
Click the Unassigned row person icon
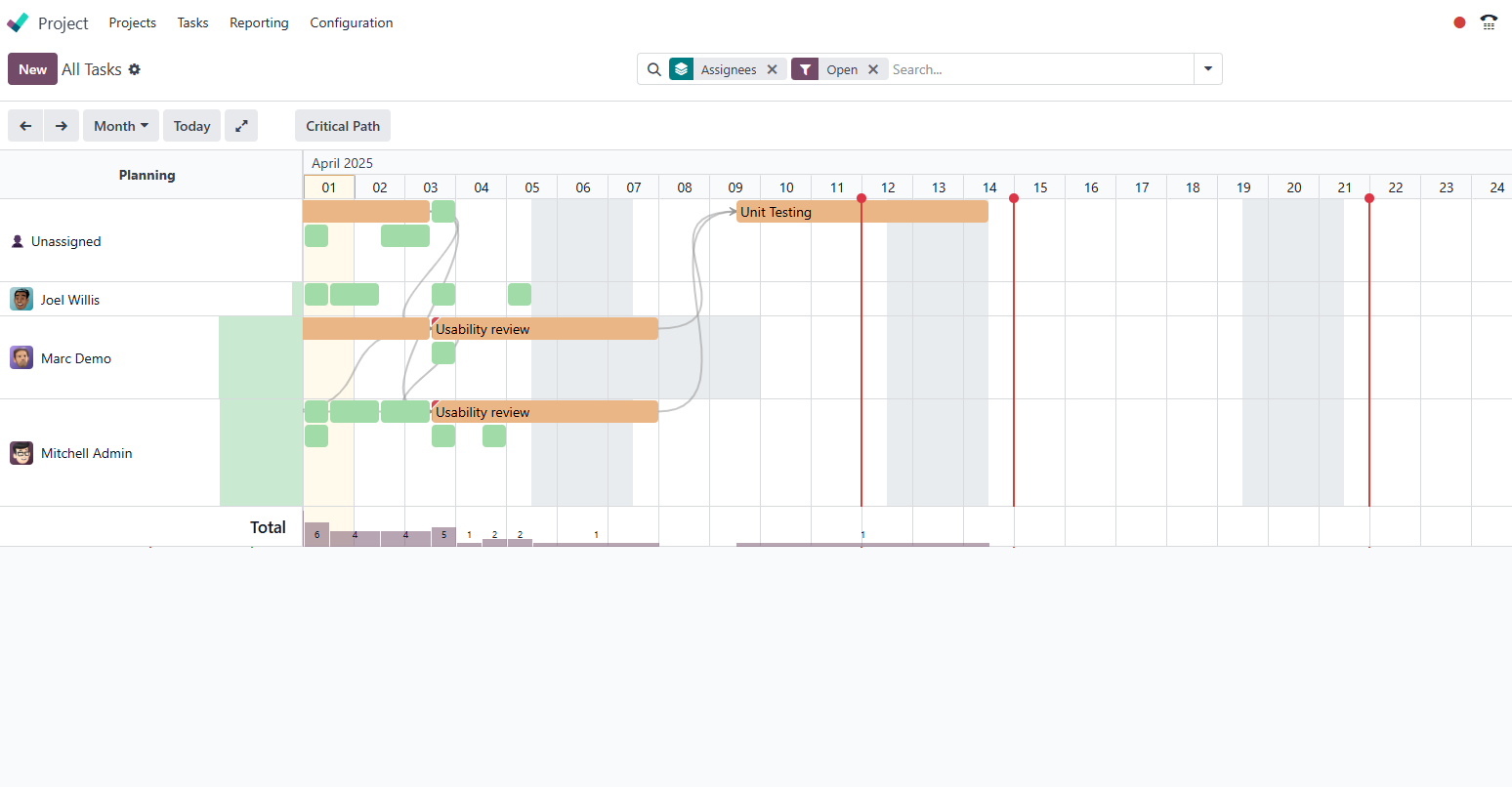[18, 241]
